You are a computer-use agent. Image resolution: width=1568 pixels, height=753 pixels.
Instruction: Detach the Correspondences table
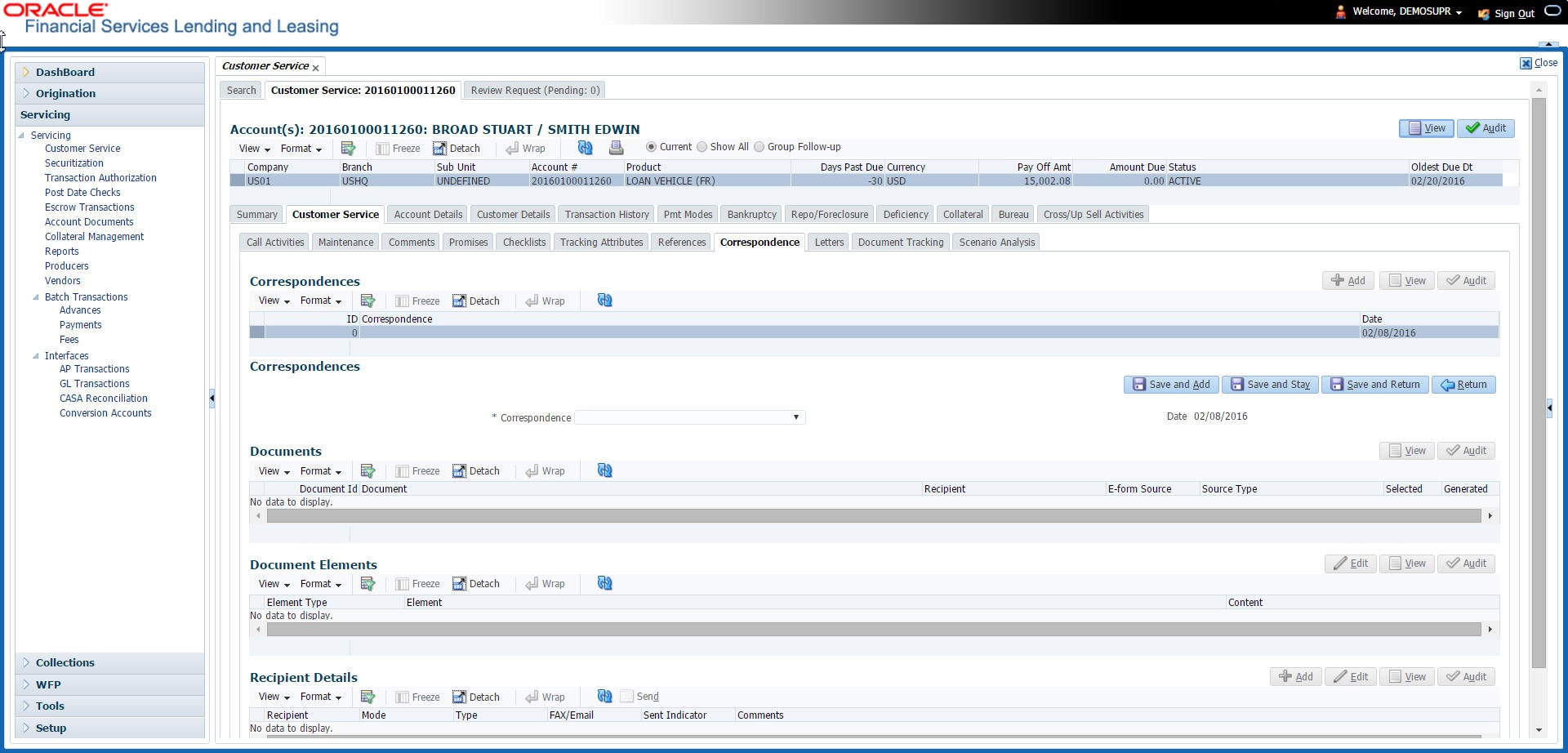click(x=475, y=301)
